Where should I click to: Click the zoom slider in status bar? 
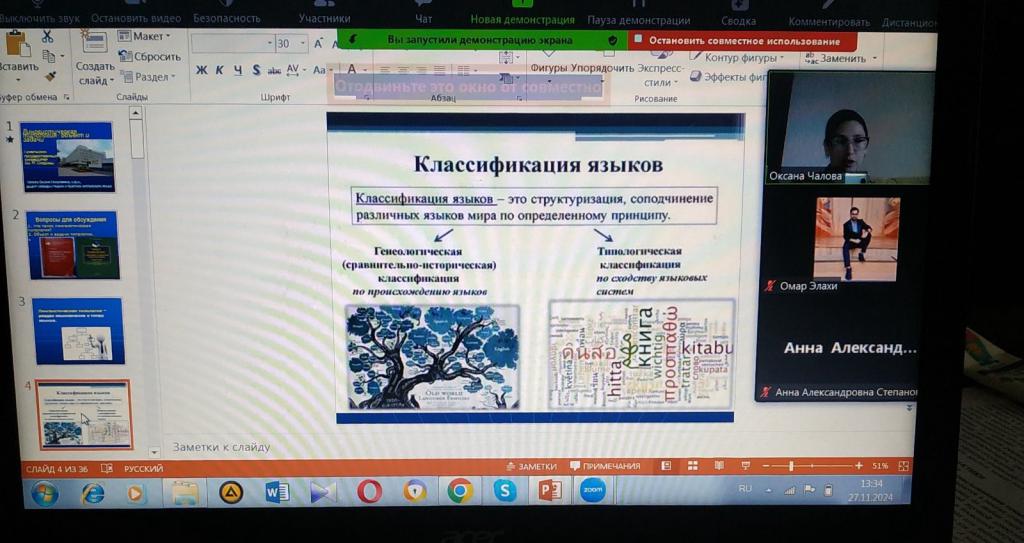point(790,466)
